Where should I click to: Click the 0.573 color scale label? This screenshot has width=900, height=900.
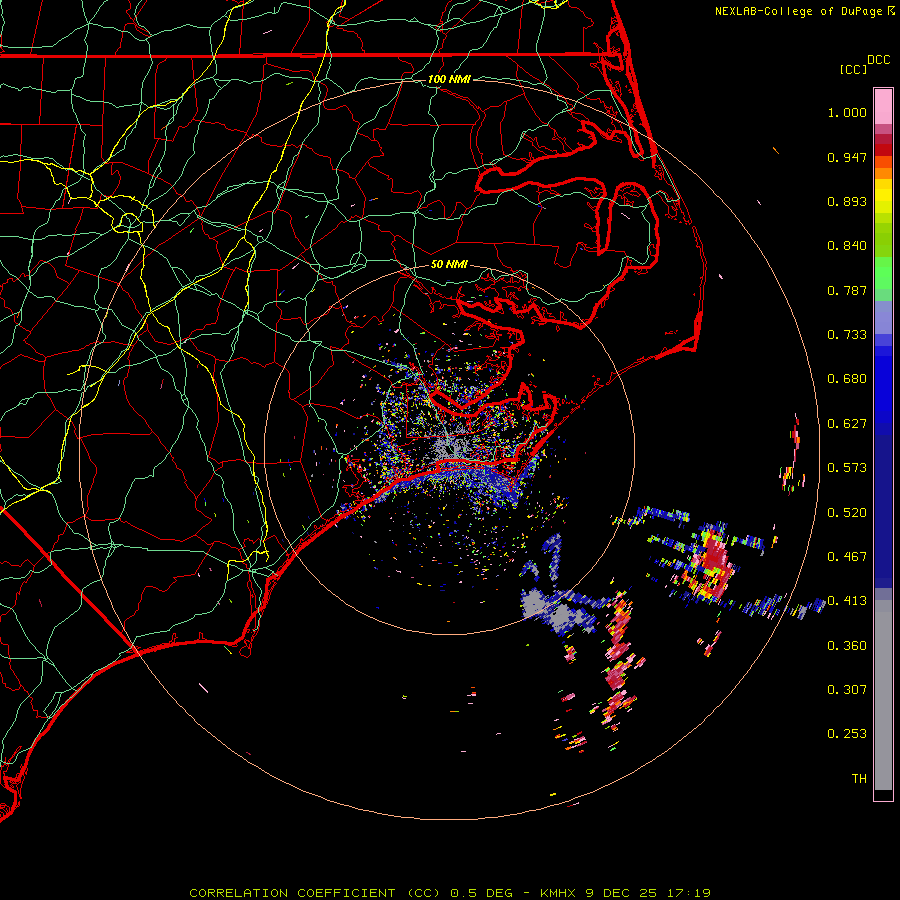tap(847, 468)
